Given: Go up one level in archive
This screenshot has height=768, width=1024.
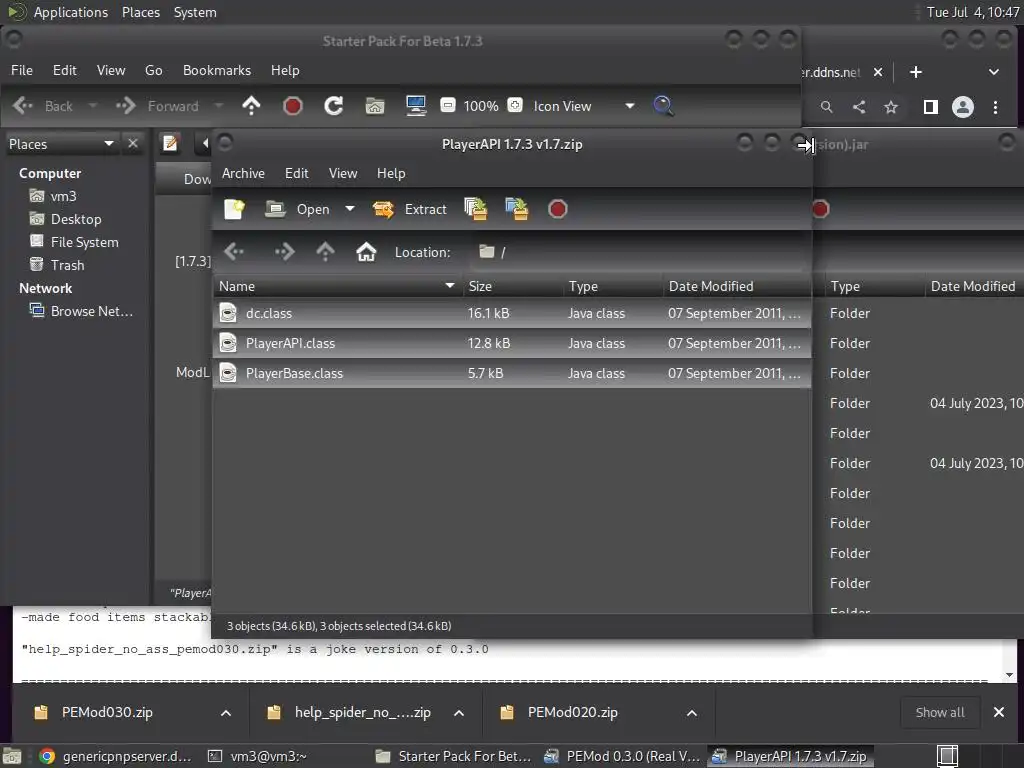Looking at the screenshot, I should click(x=325, y=252).
